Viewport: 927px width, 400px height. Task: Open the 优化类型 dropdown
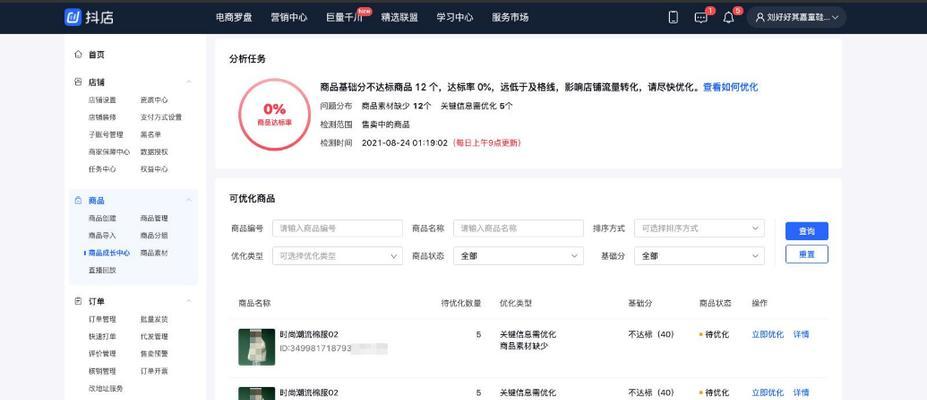coord(338,256)
